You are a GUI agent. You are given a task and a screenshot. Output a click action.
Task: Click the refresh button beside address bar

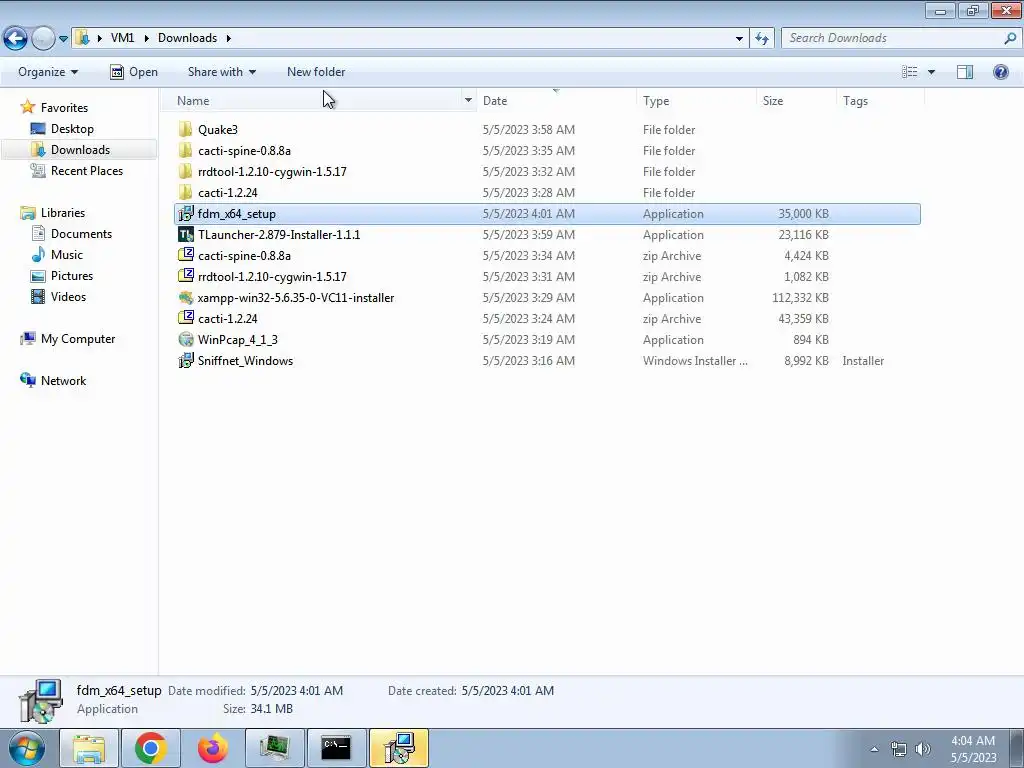click(762, 39)
